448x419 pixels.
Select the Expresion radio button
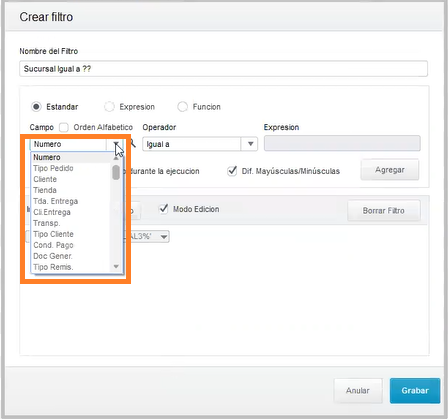coord(109,107)
